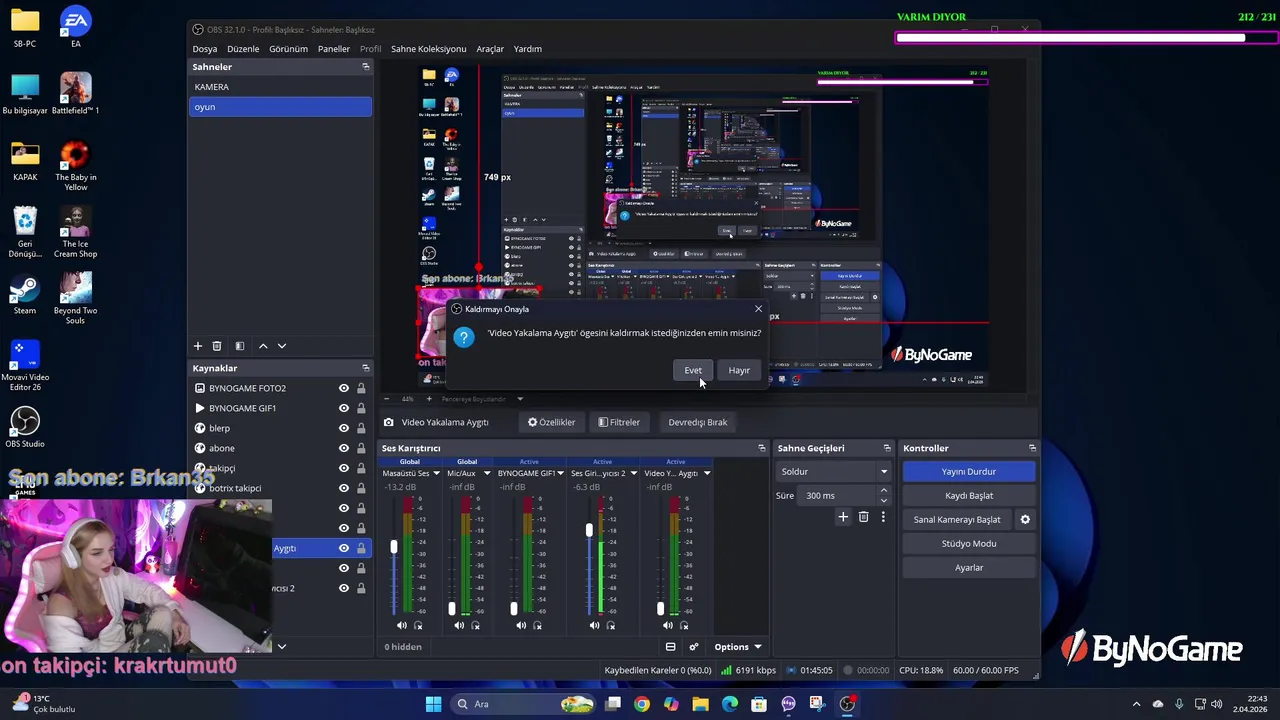Image resolution: width=1280 pixels, height=720 pixels.
Task: Show hidden system tray icons chevron
Action: tap(1136, 704)
